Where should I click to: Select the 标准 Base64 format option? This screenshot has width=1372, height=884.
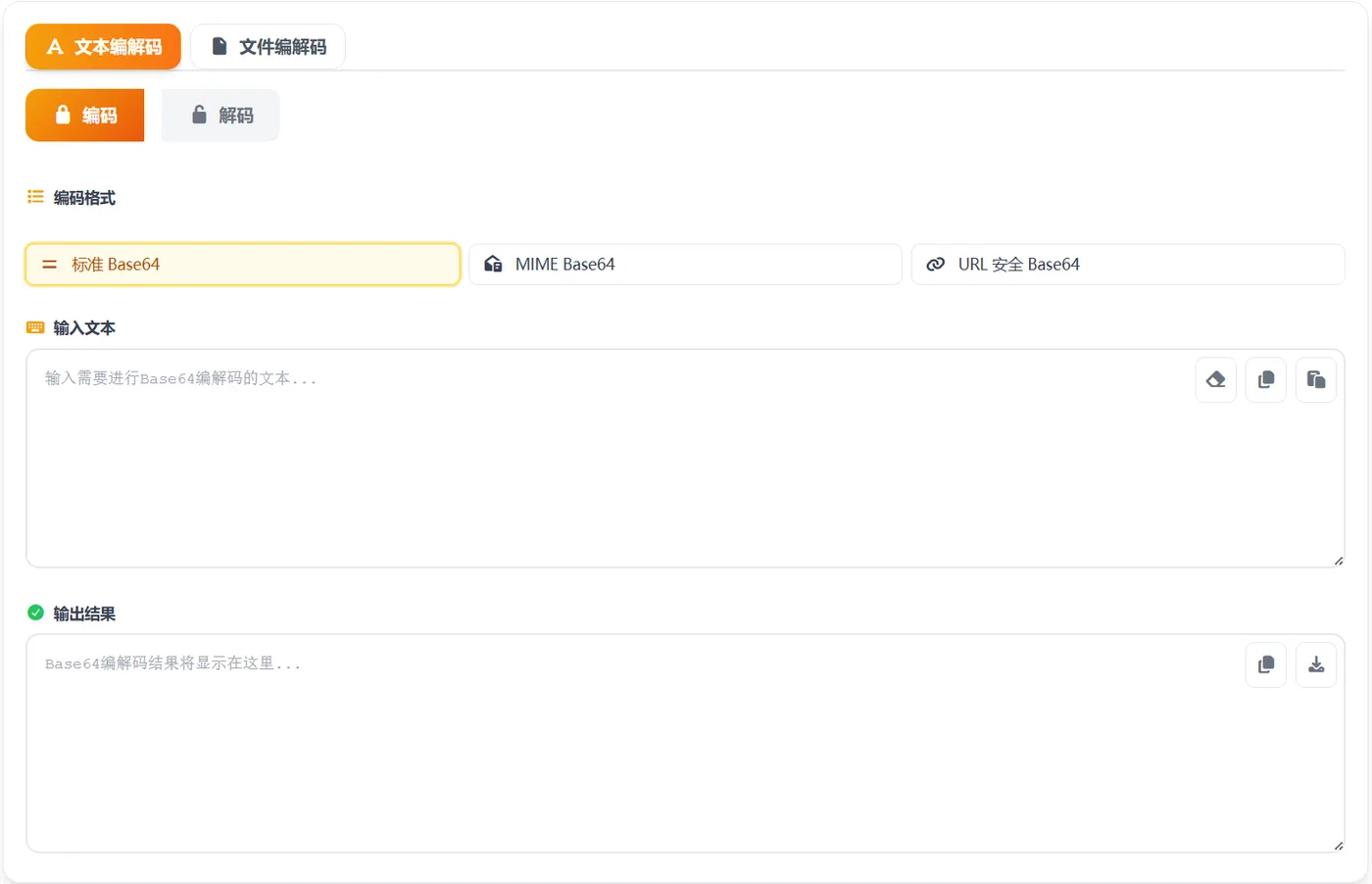pos(242,265)
